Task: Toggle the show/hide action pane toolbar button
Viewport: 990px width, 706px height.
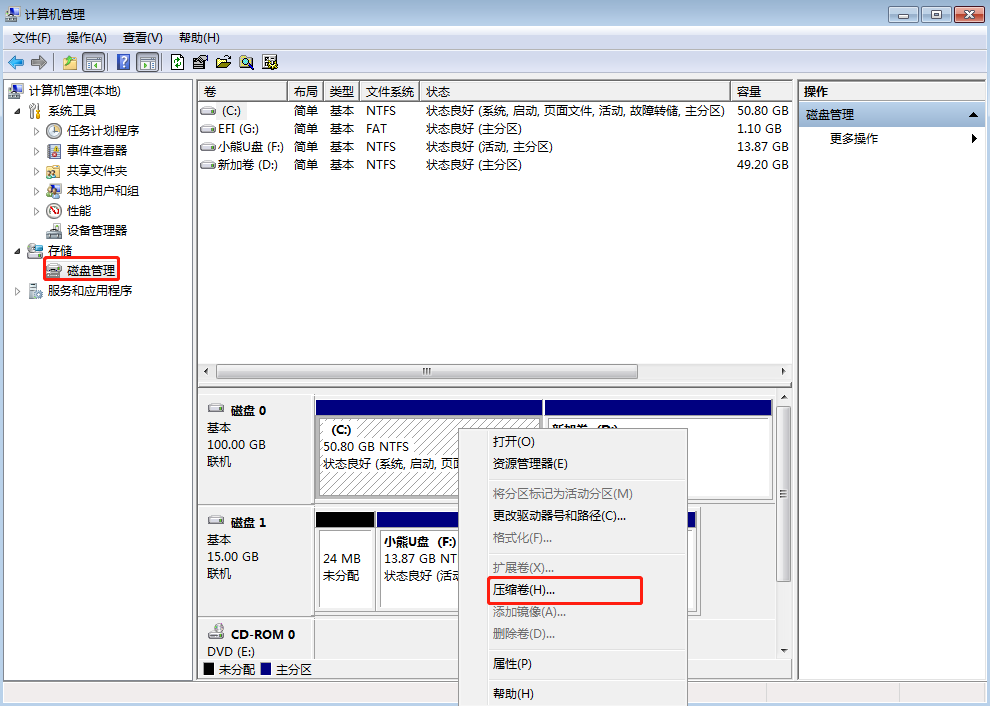Action: click(x=147, y=62)
